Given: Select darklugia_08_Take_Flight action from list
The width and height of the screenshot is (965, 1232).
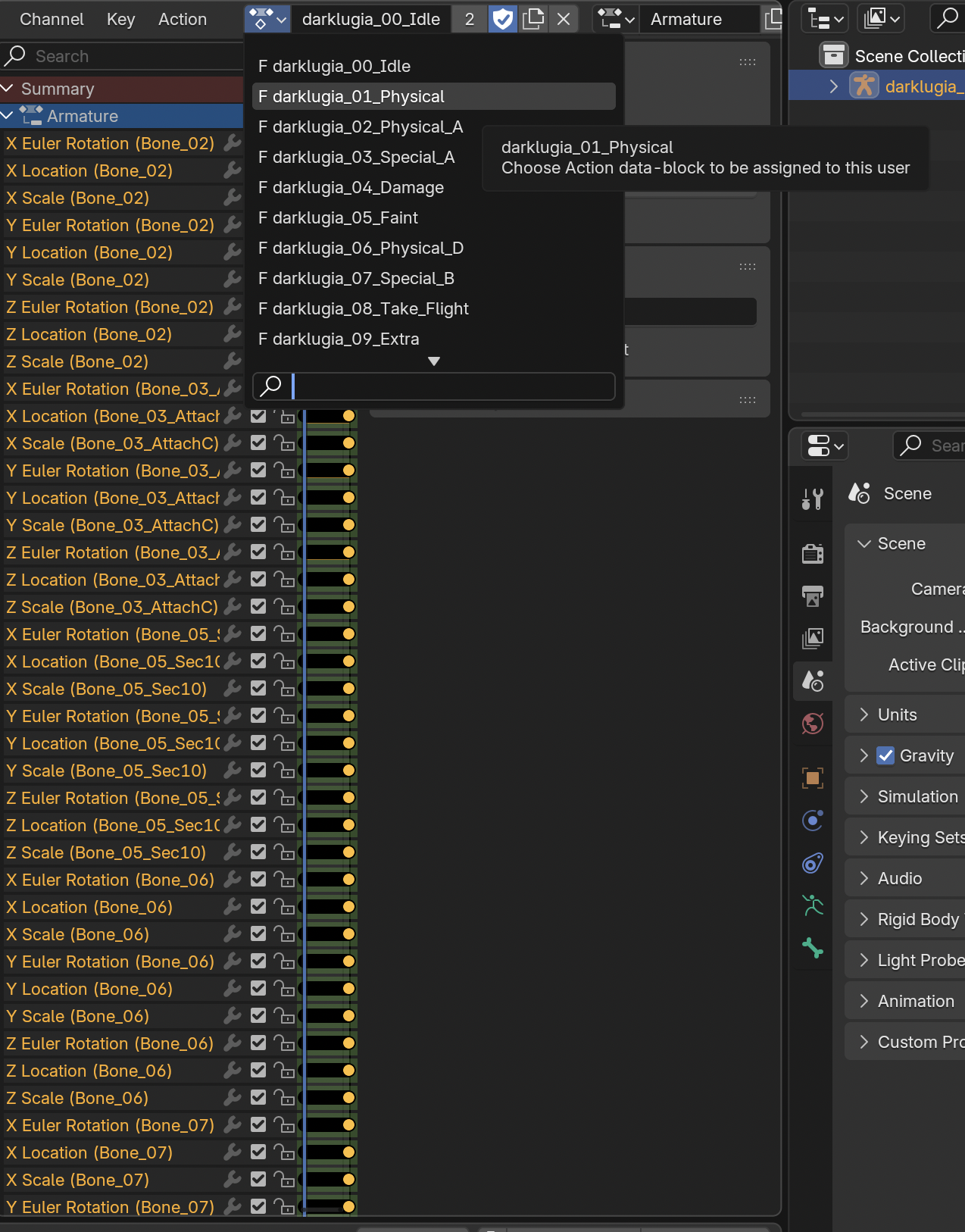Looking at the screenshot, I should click(x=433, y=308).
